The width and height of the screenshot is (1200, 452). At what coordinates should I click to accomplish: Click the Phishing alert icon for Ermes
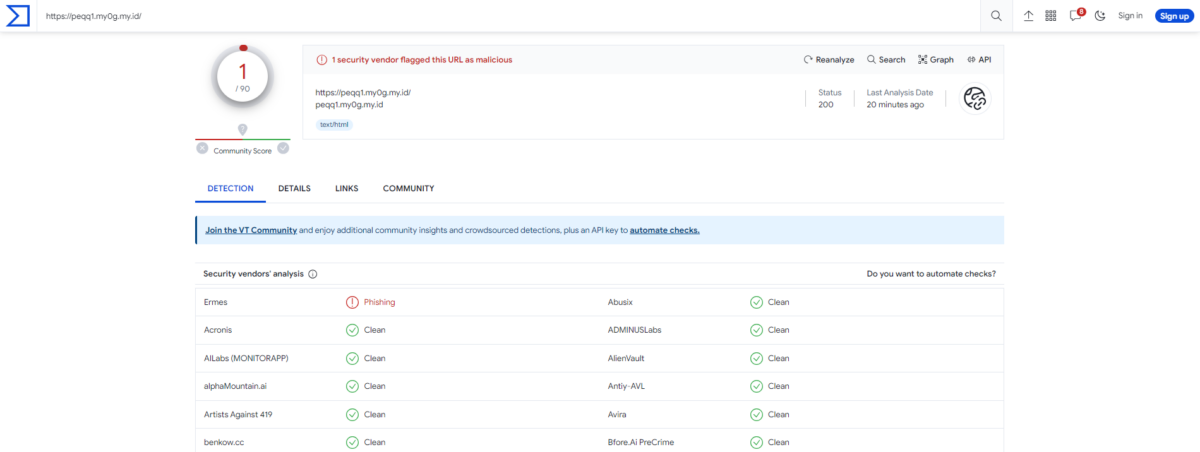click(352, 302)
